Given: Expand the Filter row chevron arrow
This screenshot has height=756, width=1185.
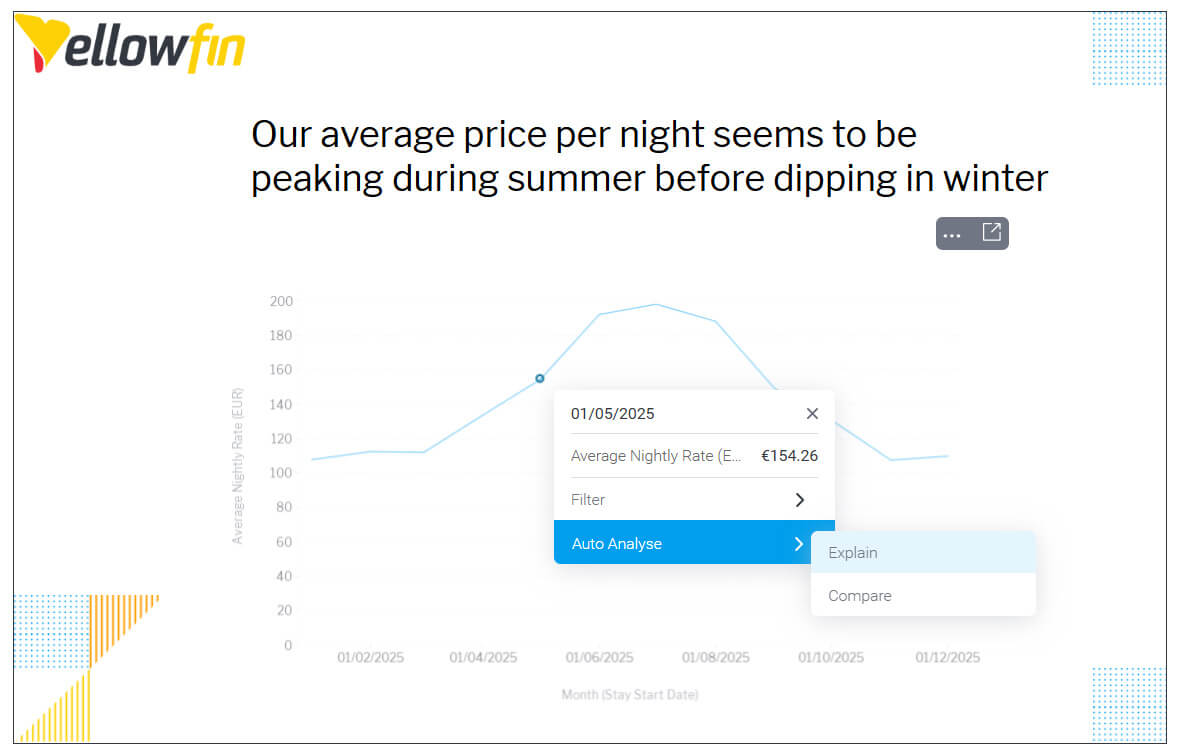Looking at the screenshot, I should click(x=799, y=500).
